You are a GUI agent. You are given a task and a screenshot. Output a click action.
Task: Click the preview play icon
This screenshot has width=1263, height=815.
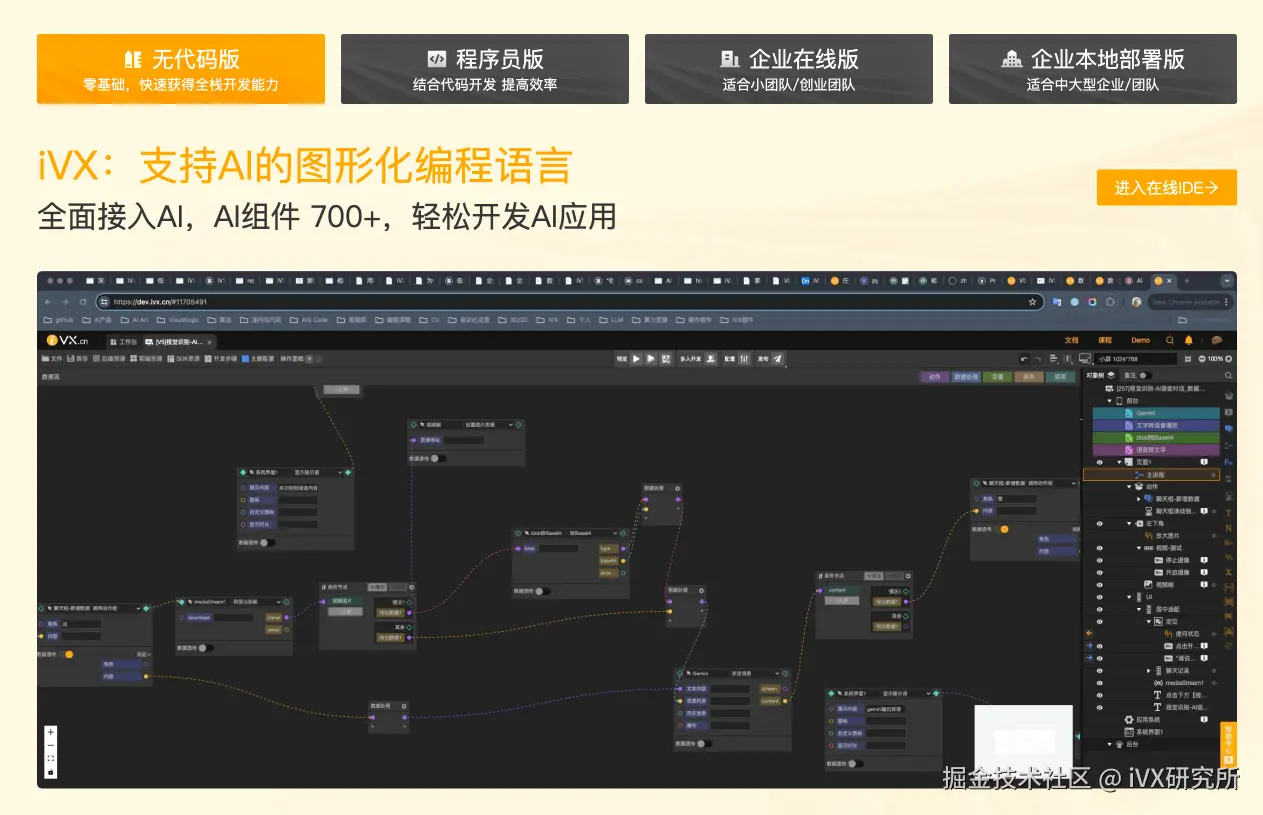(636, 358)
